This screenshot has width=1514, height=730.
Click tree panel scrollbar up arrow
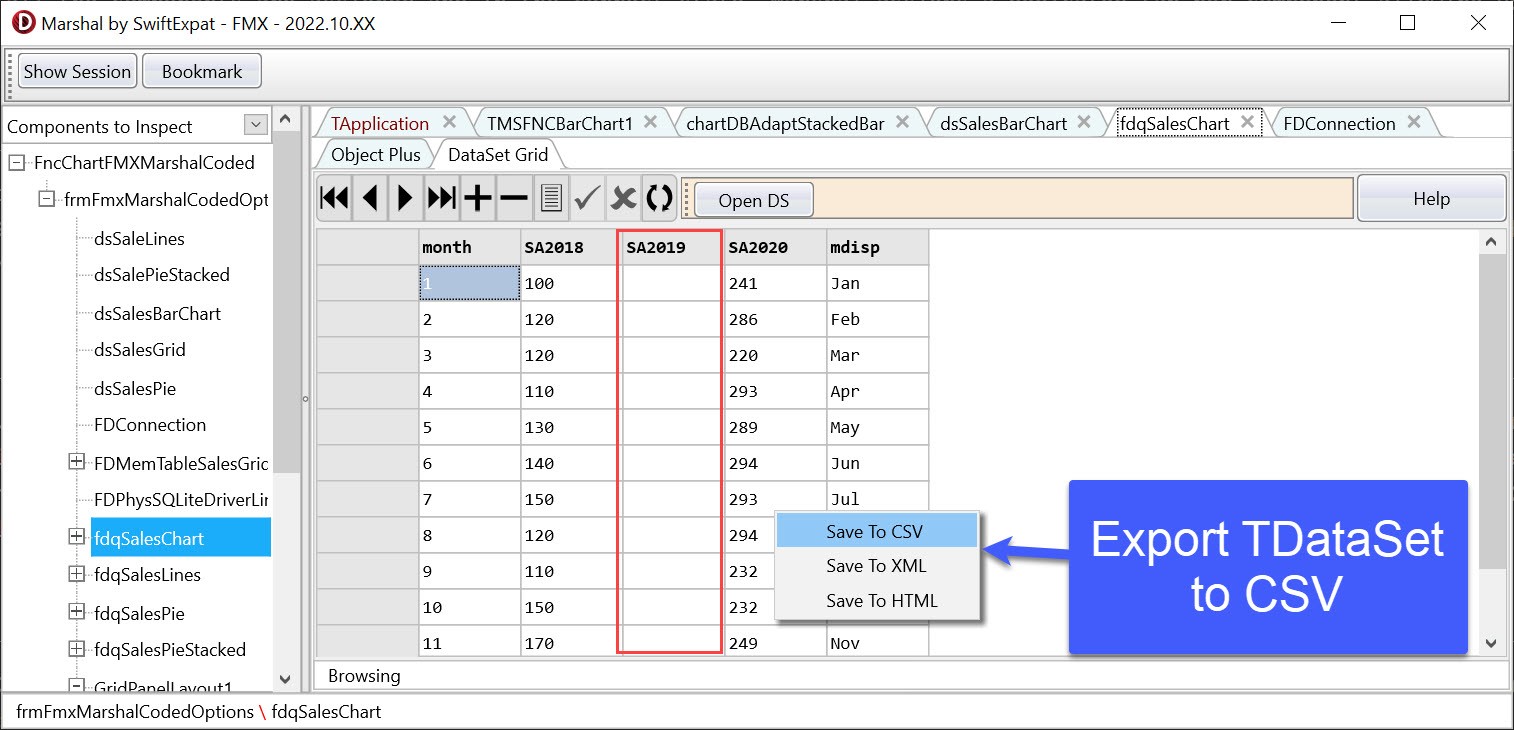pos(286,120)
